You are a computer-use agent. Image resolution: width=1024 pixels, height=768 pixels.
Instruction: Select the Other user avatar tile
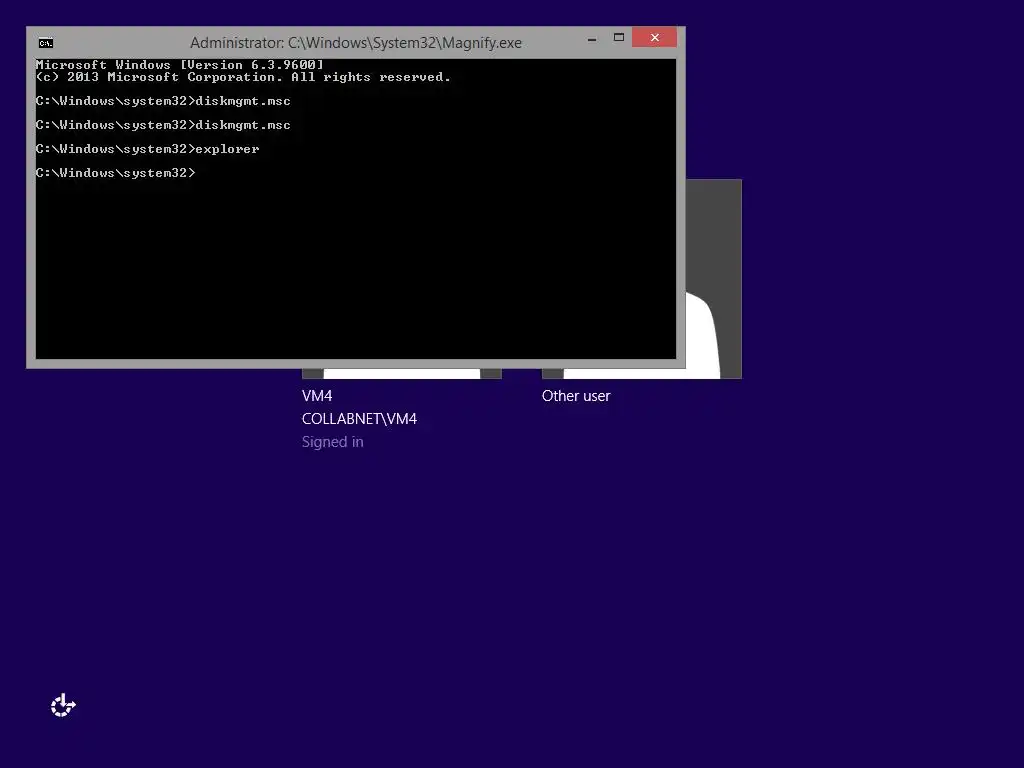pyautogui.click(x=713, y=279)
